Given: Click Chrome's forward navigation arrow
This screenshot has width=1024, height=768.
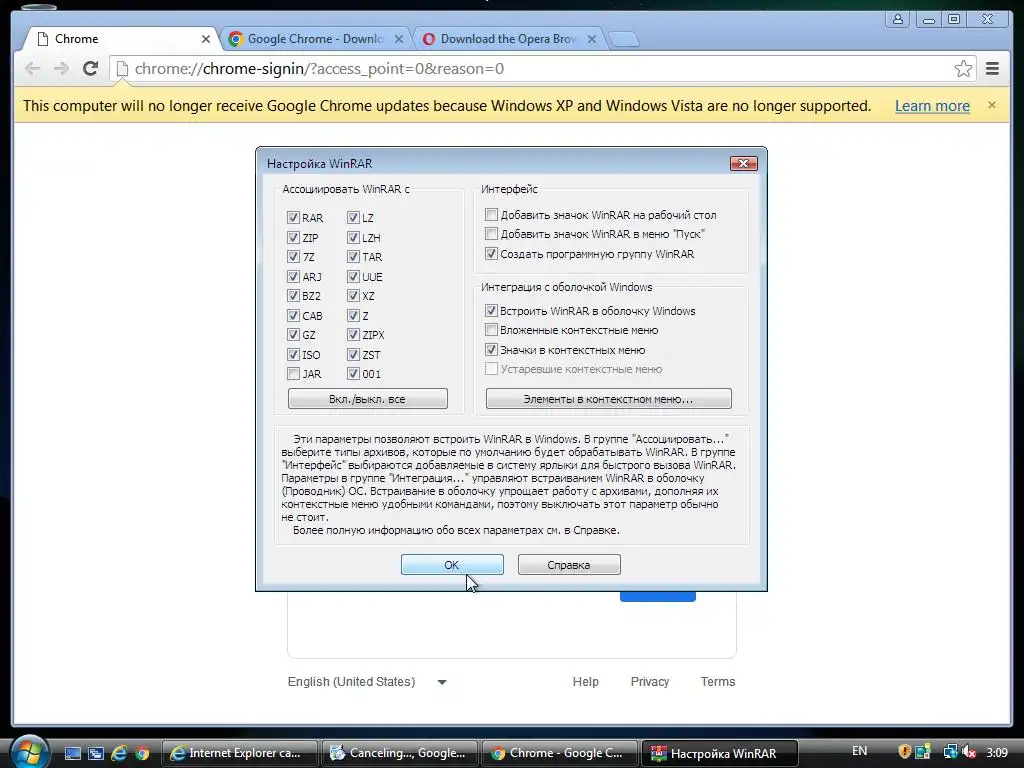Looking at the screenshot, I should tap(61, 69).
